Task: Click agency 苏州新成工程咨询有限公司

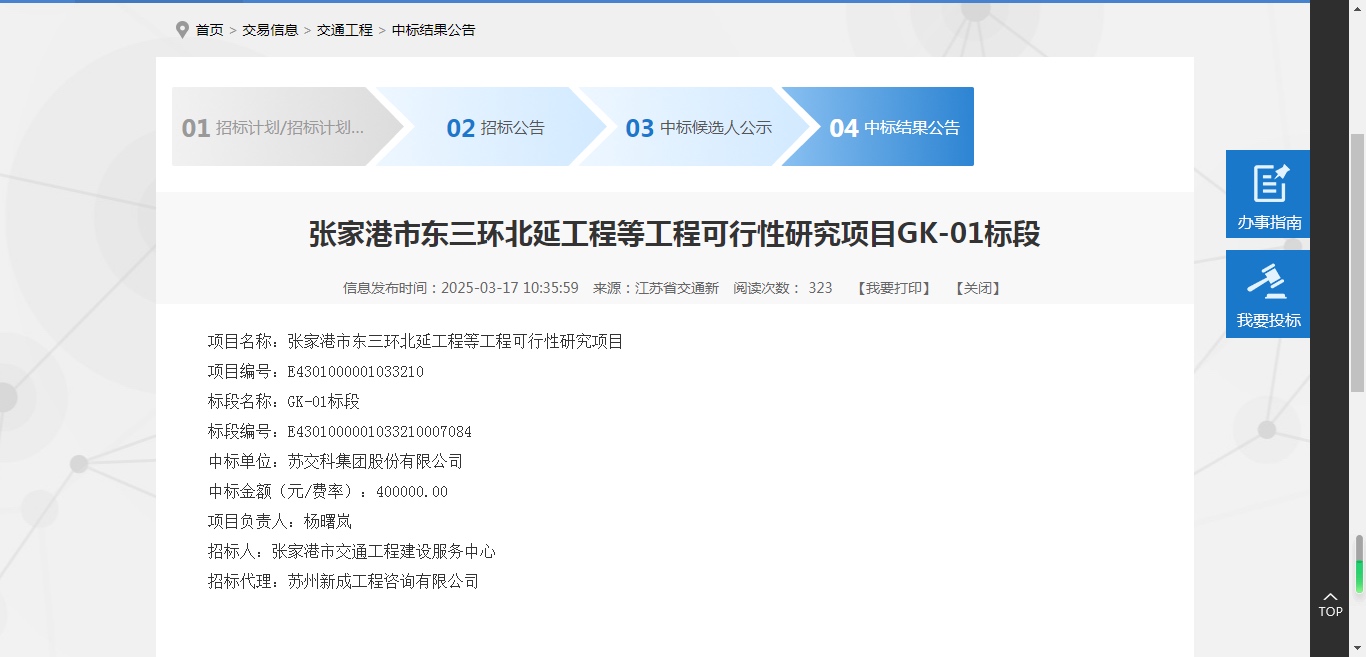Action: 383,582
